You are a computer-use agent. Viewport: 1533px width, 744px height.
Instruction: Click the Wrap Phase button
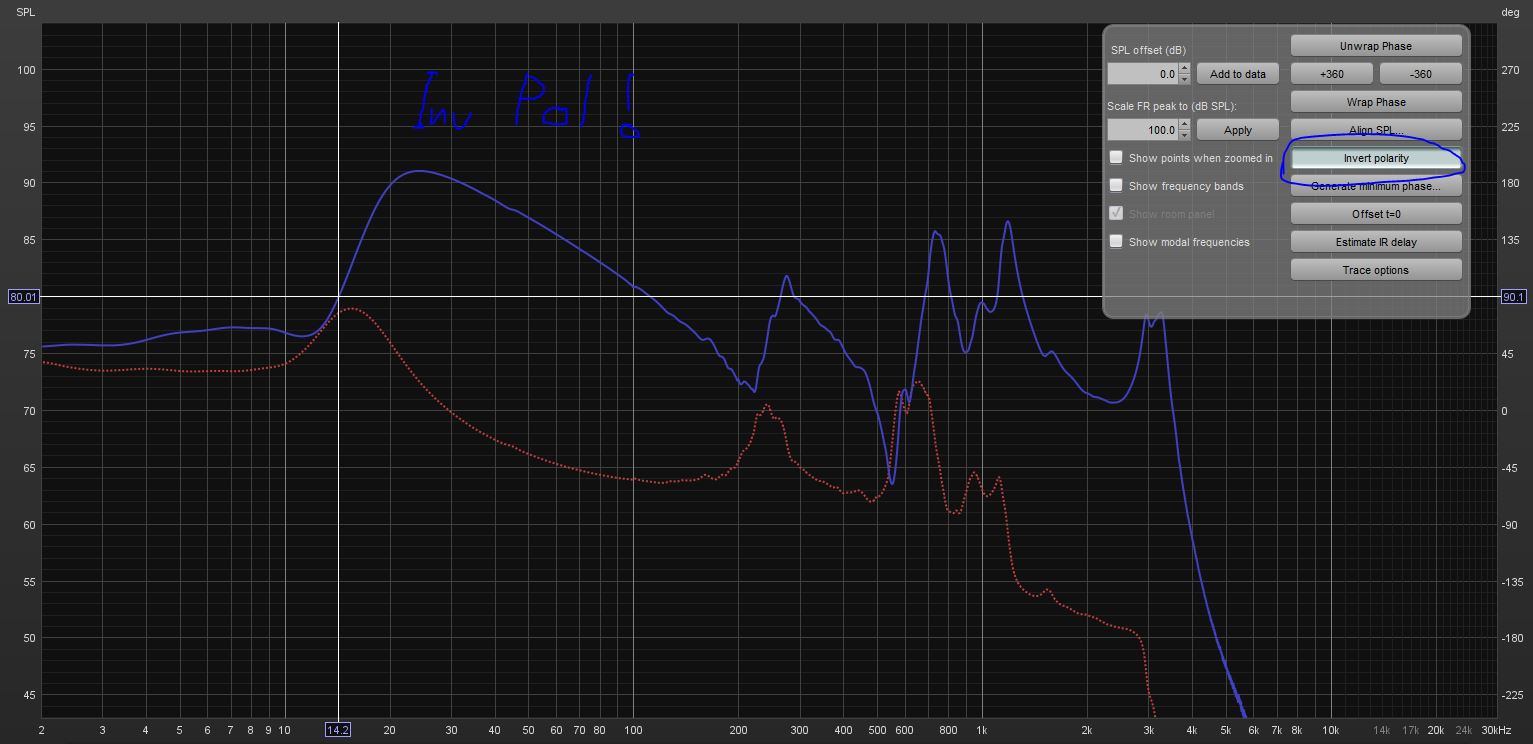point(1376,102)
